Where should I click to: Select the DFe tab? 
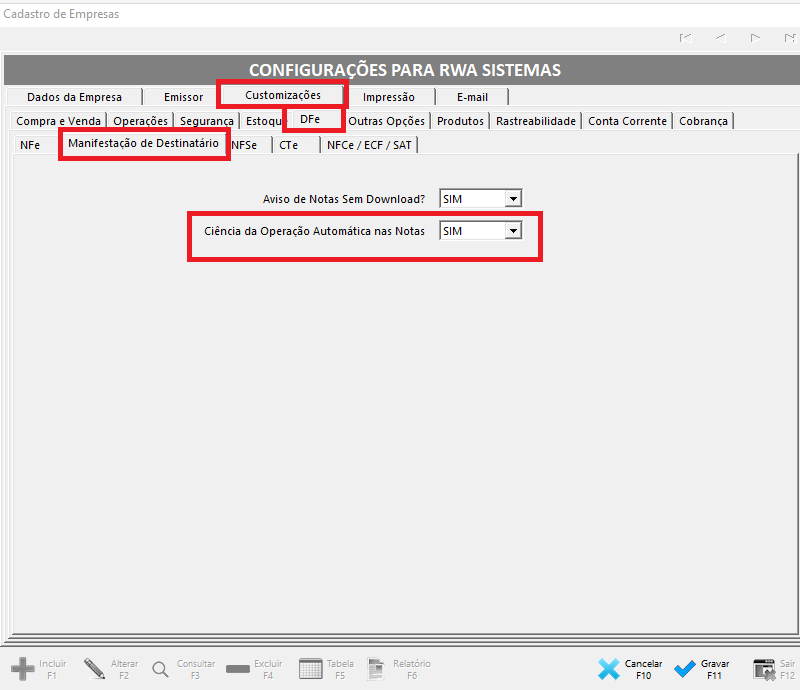(310, 119)
